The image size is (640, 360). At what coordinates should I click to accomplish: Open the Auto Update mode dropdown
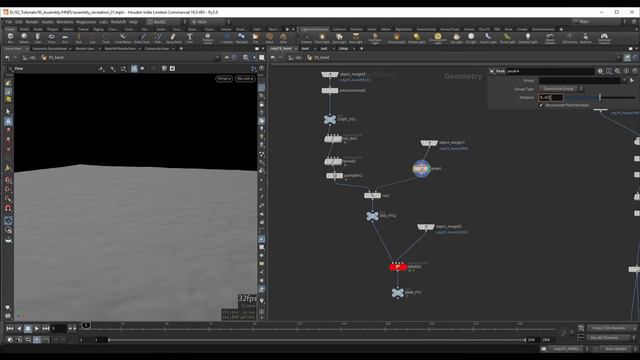[x=616, y=349]
